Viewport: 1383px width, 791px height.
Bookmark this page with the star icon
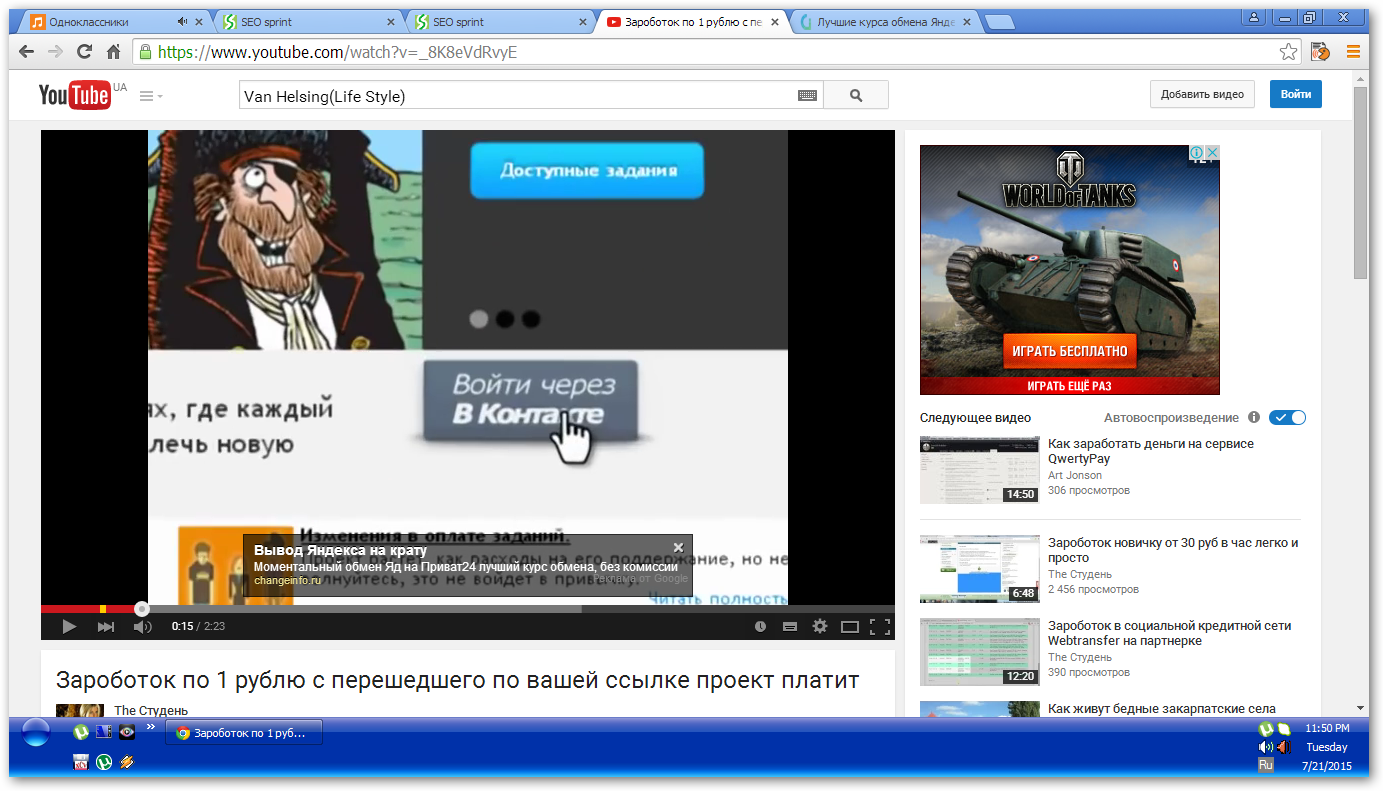coord(1289,52)
